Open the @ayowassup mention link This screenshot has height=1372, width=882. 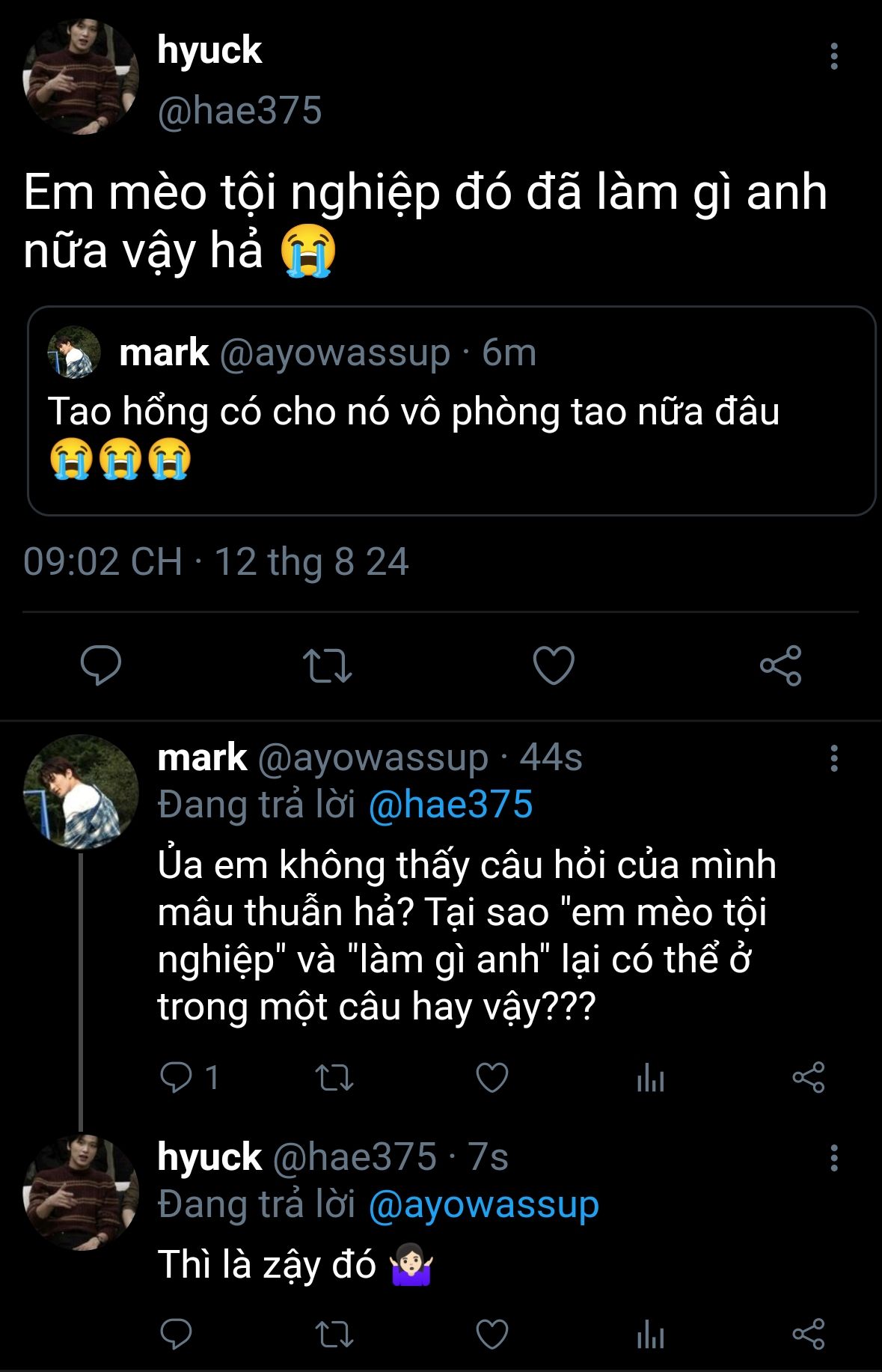tap(483, 1204)
